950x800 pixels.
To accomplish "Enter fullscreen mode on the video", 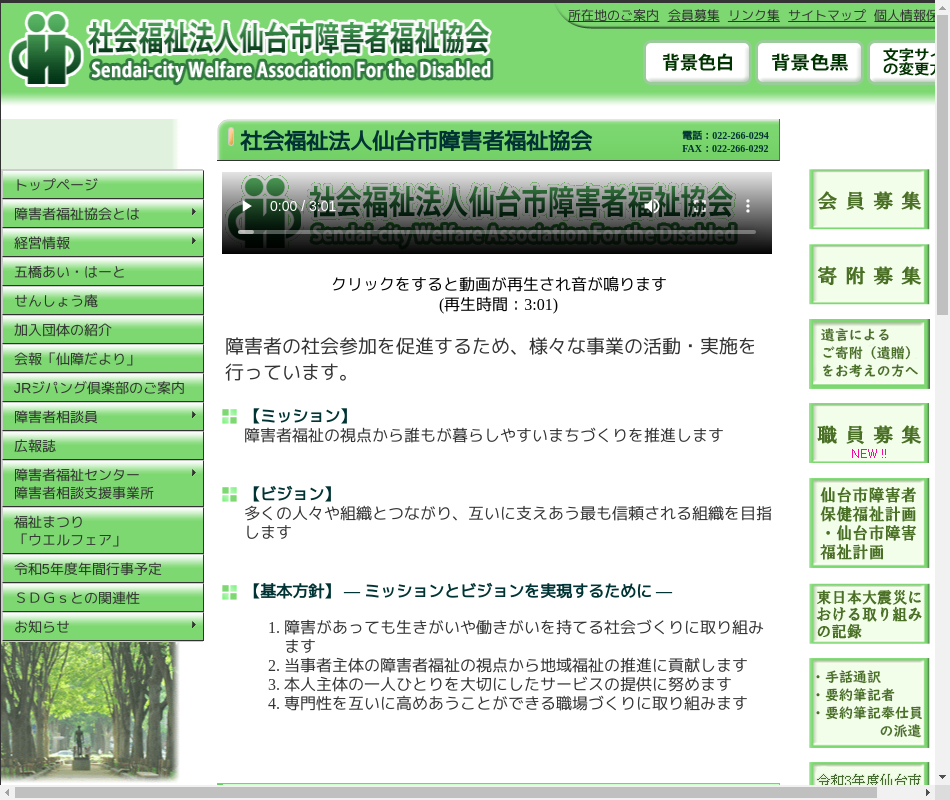I will (x=700, y=207).
